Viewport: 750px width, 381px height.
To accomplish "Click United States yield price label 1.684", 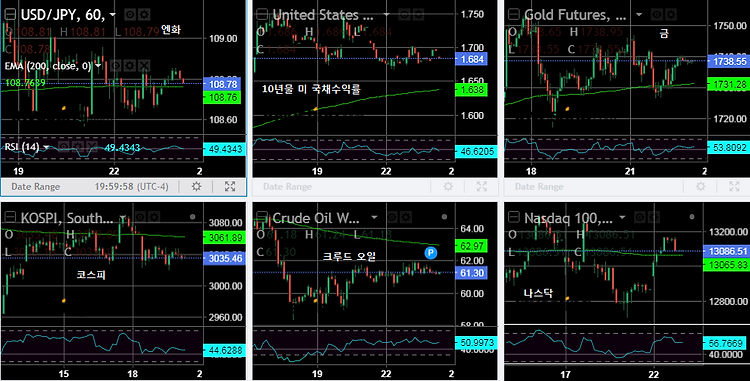I will [x=472, y=59].
